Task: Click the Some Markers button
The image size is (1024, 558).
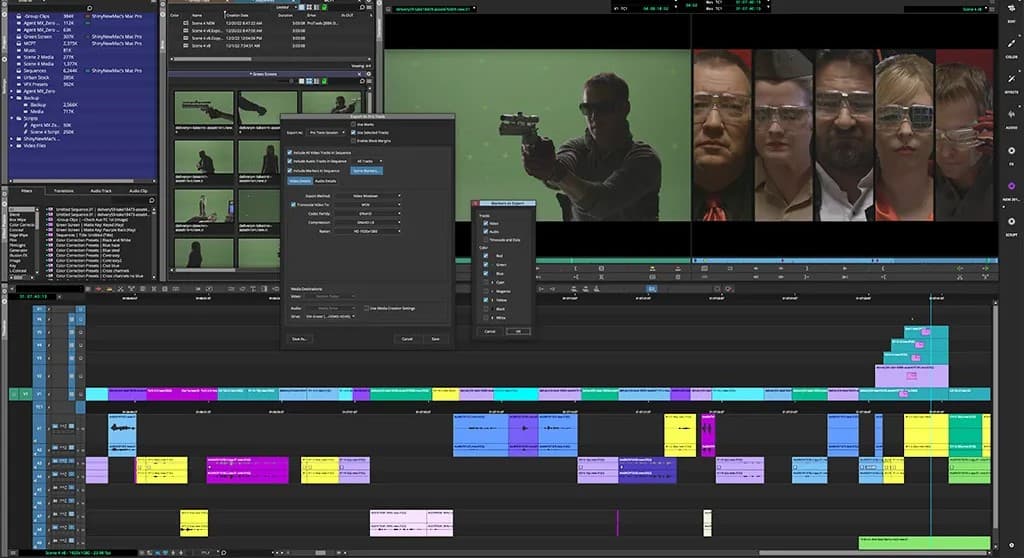Action: [x=365, y=171]
